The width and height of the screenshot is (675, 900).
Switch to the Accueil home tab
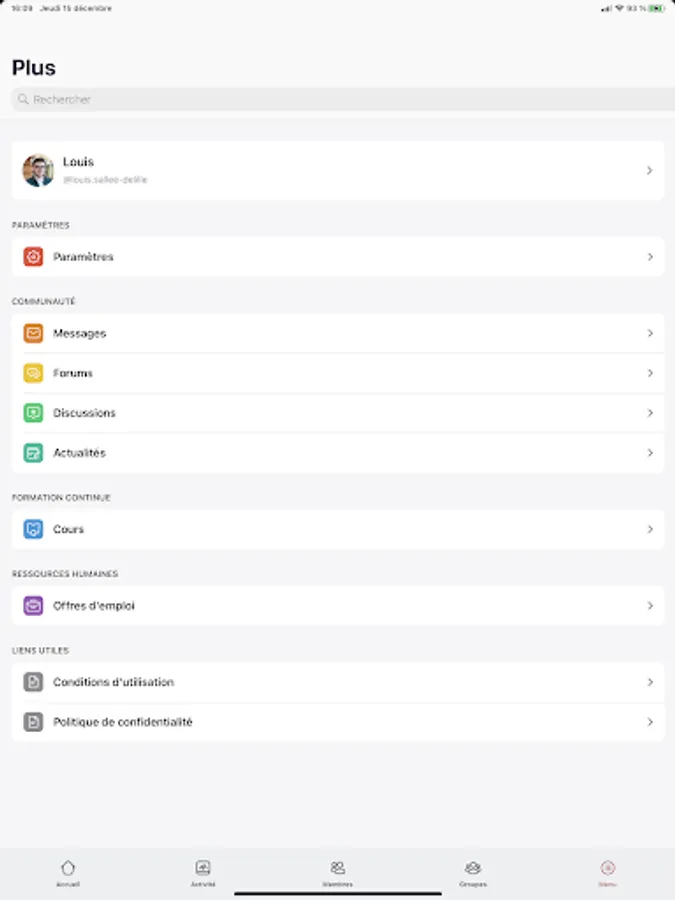(x=68, y=874)
